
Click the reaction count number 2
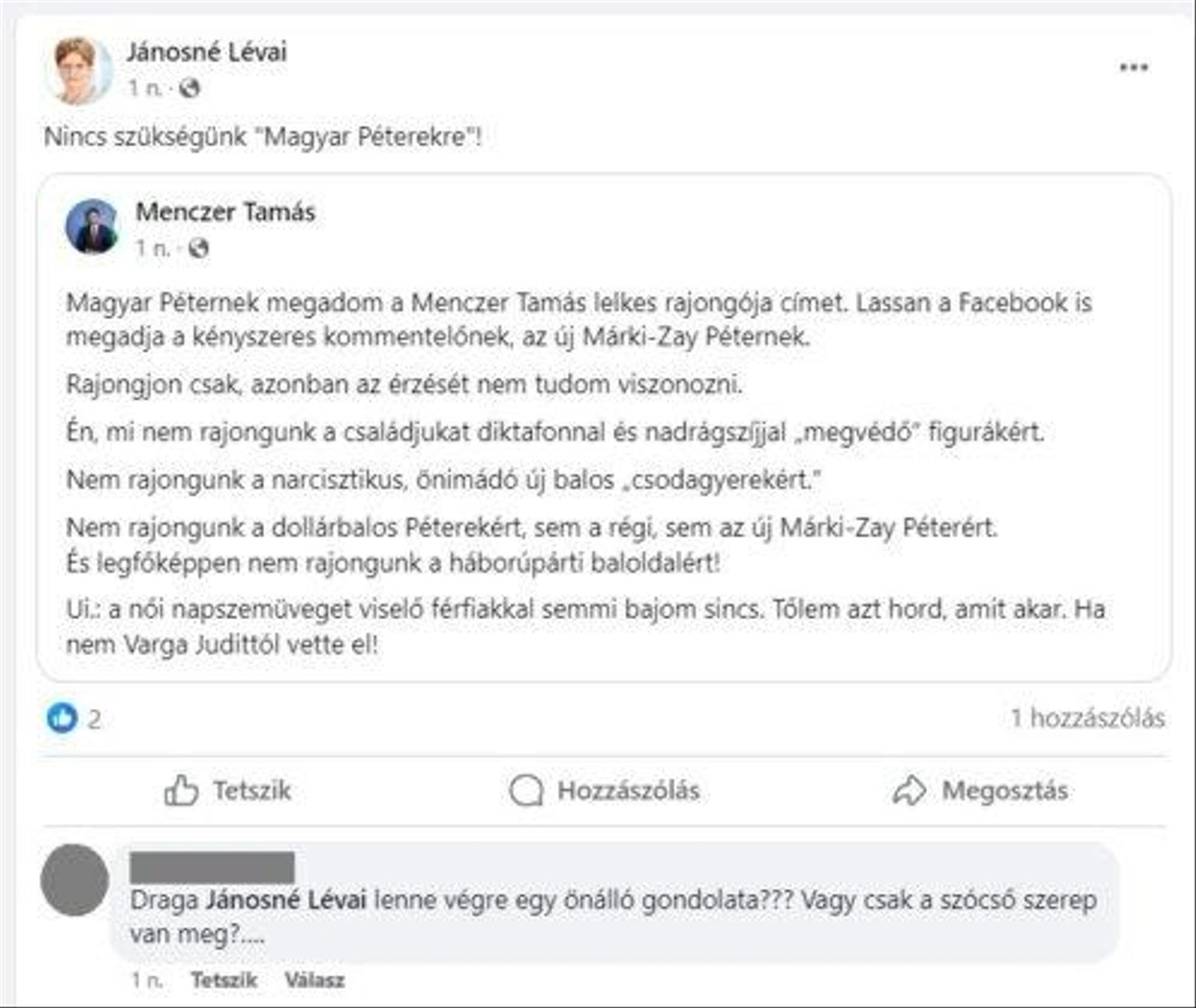[x=94, y=719]
